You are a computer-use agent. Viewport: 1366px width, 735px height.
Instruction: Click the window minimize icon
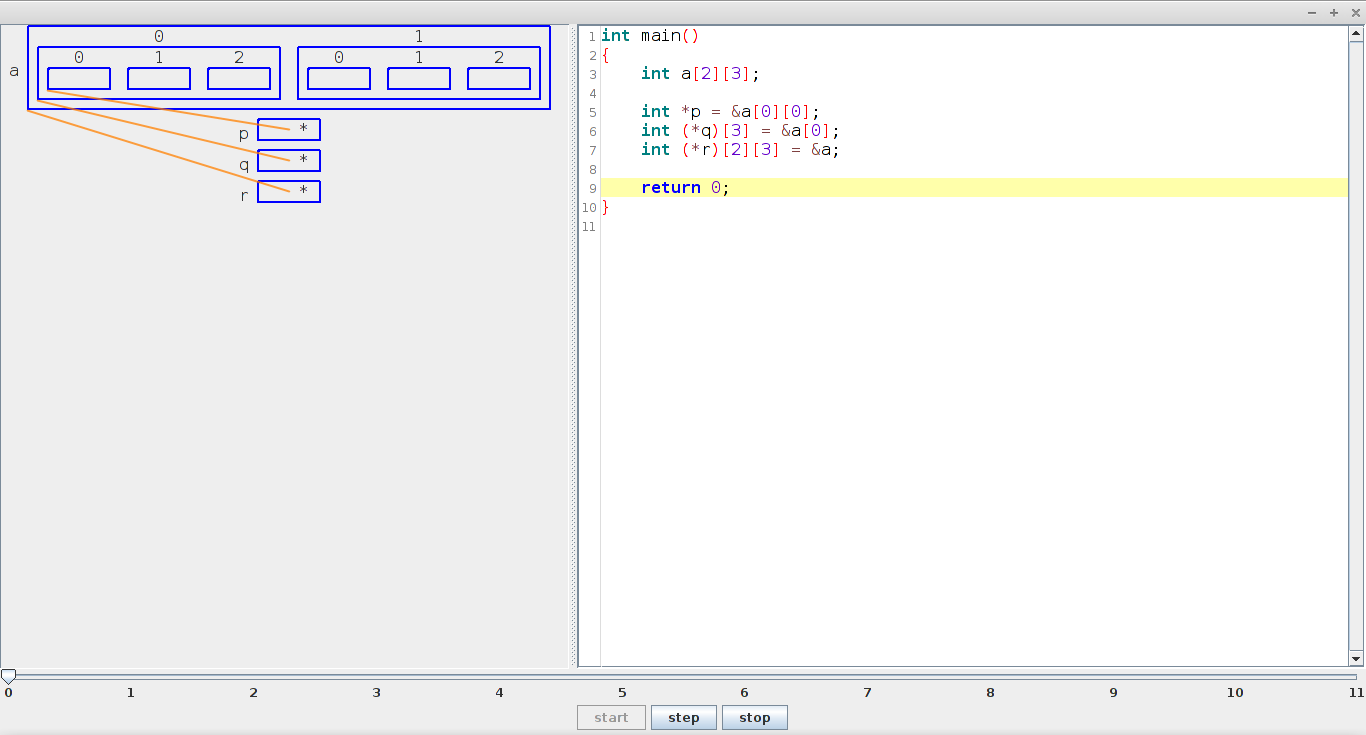(x=1312, y=12)
